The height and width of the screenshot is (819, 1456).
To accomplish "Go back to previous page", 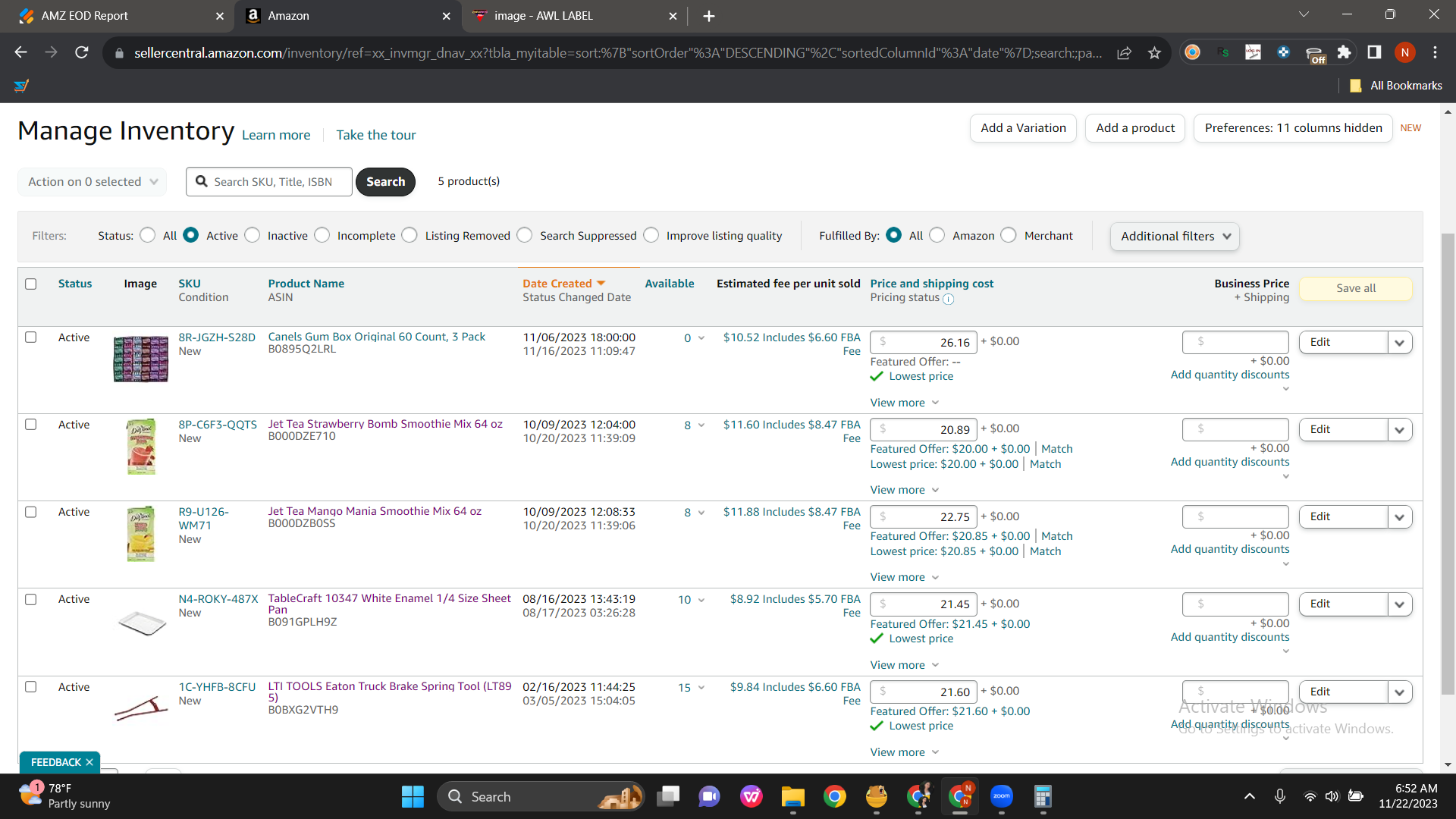I will (21, 52).
